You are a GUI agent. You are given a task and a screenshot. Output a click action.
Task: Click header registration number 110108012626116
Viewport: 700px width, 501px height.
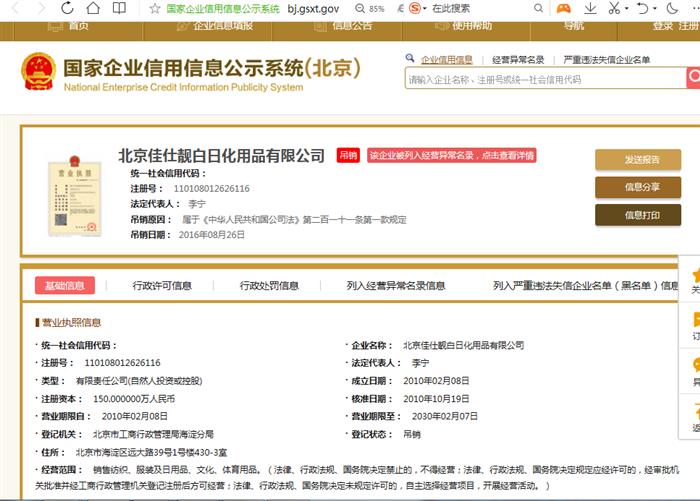point(212,188)
